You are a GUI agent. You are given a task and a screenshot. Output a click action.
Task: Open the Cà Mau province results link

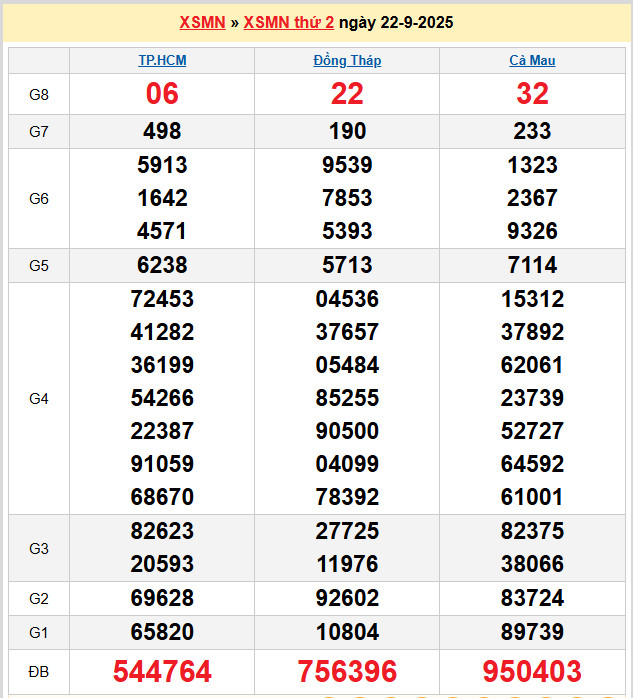pyautogui.click(x=532, y=60)
